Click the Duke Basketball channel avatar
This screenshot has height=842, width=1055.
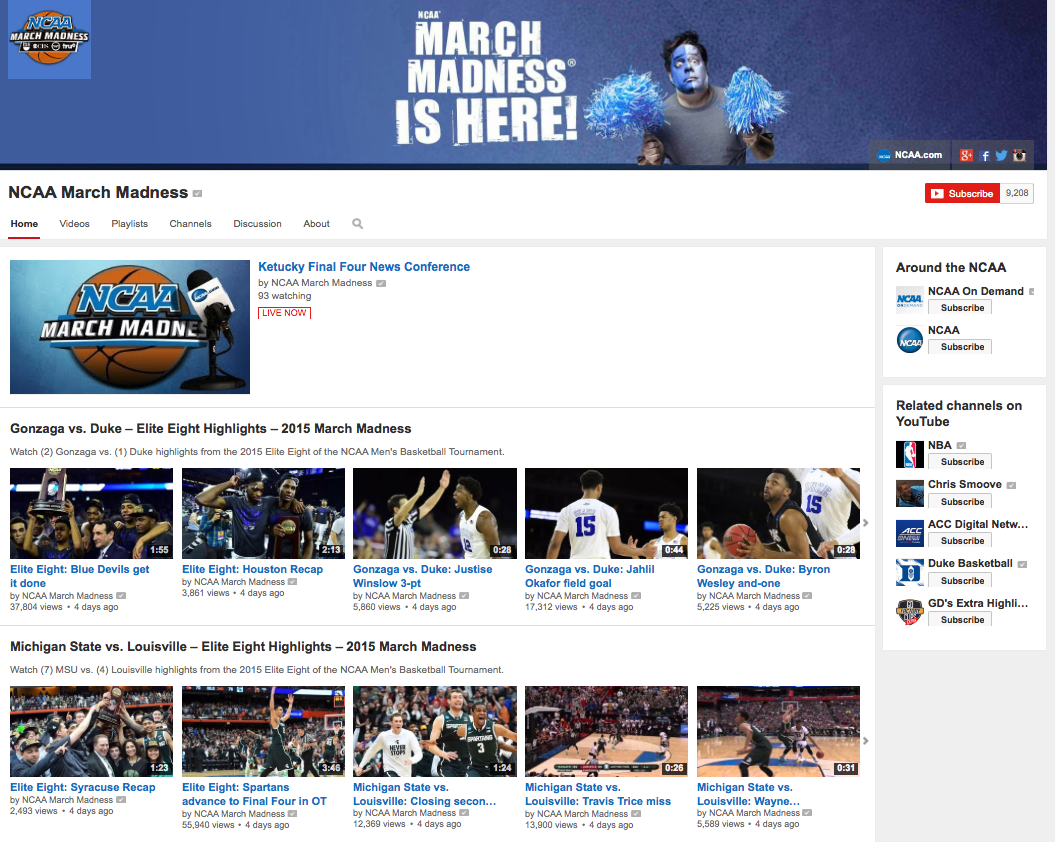click(910, 573)
